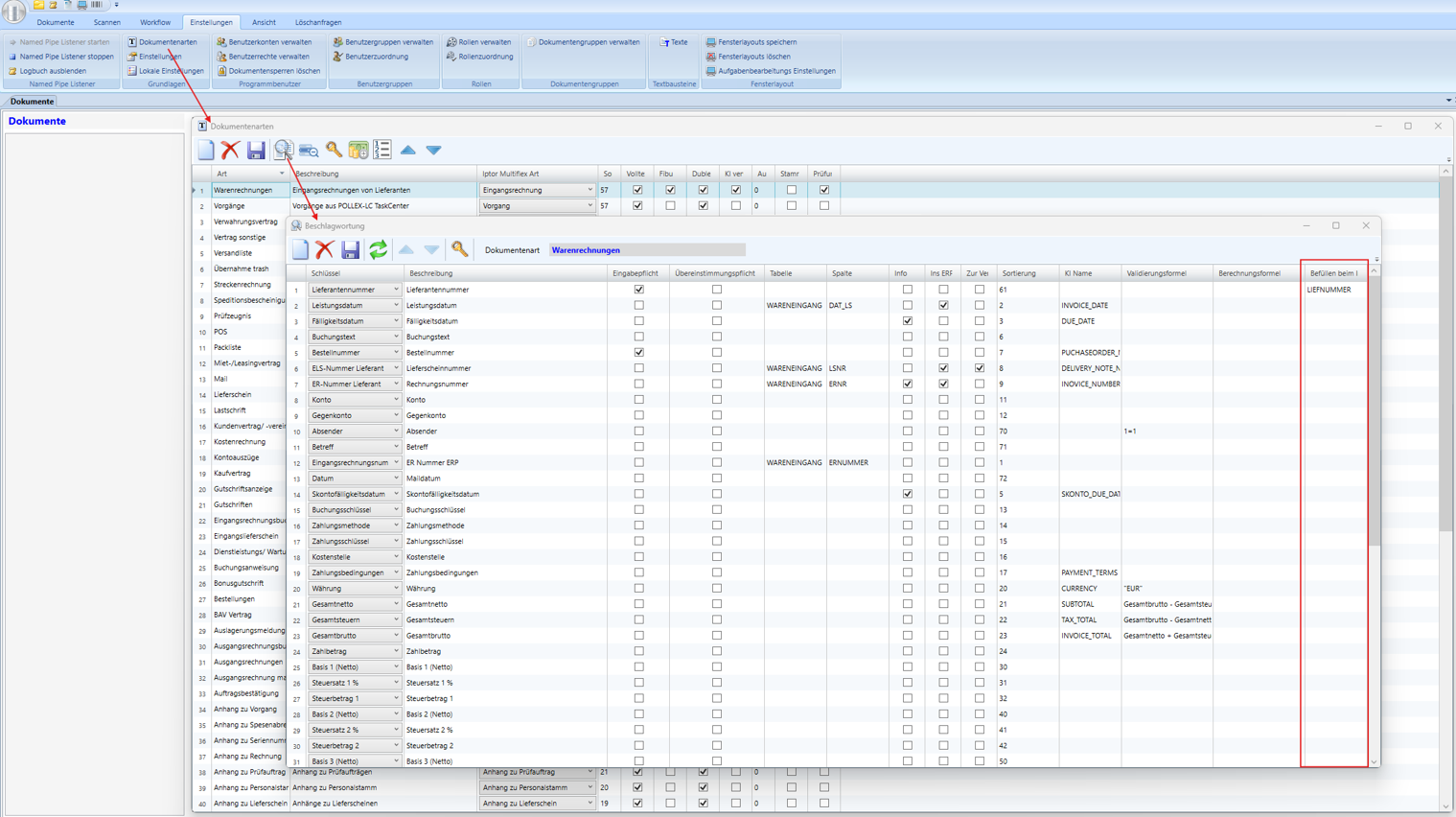The width and height of the screenshot is (1456, 817).
Task: Click the Dokumentenart field showing Warenrechnungen
Action: [647, 250]
